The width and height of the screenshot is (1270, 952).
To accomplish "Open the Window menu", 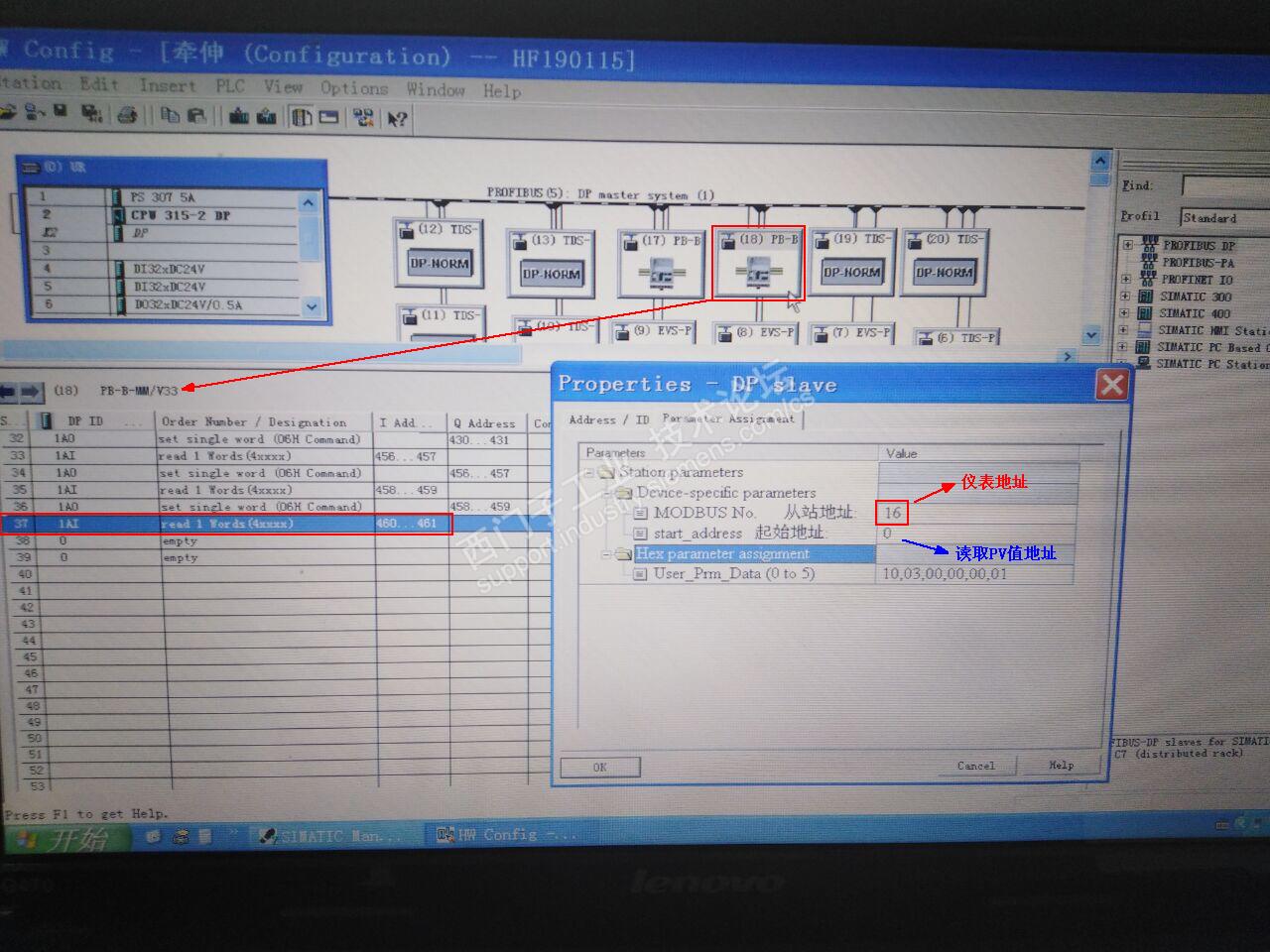I will (436, 89).
